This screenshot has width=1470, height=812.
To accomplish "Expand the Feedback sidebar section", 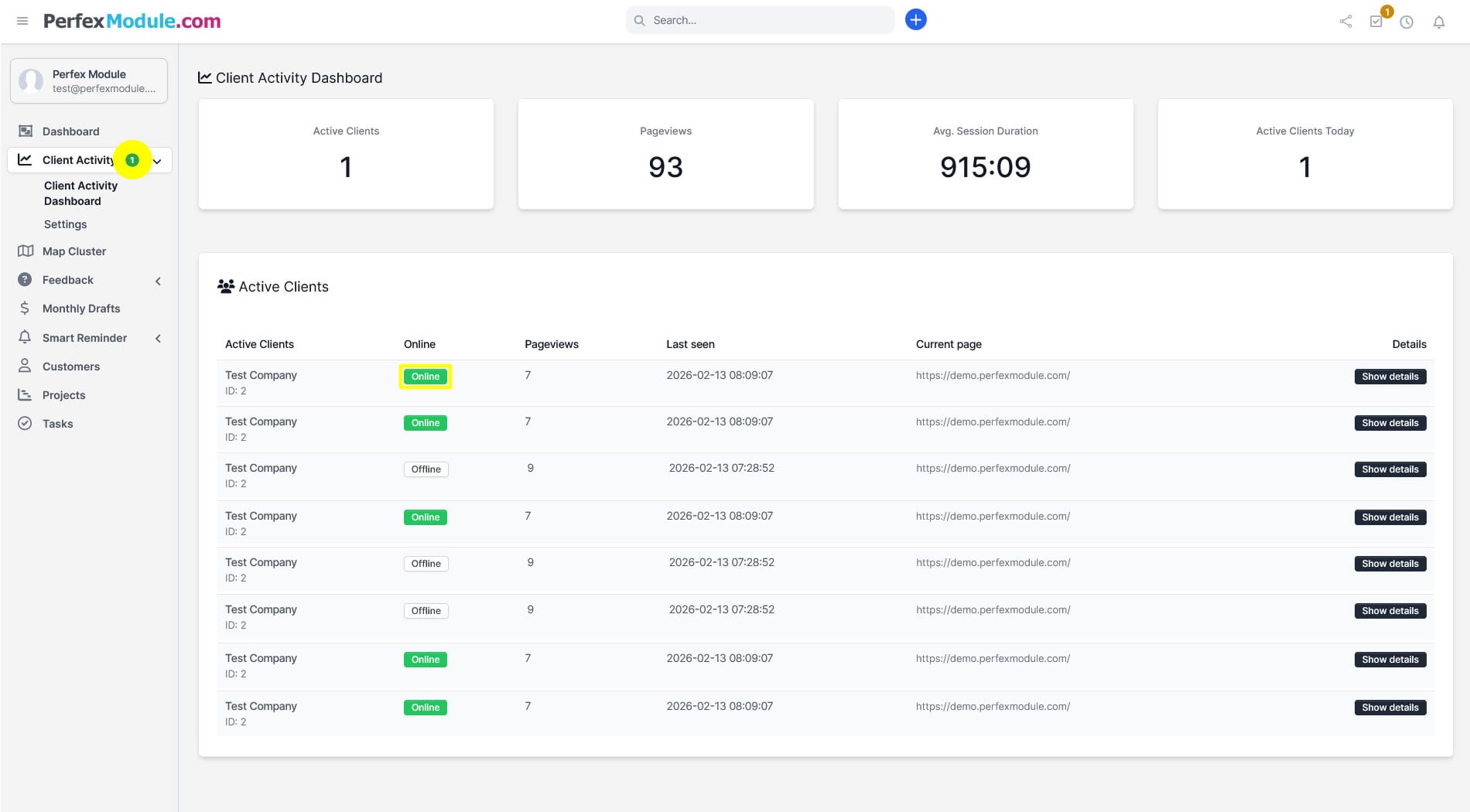I will point(158,280).
